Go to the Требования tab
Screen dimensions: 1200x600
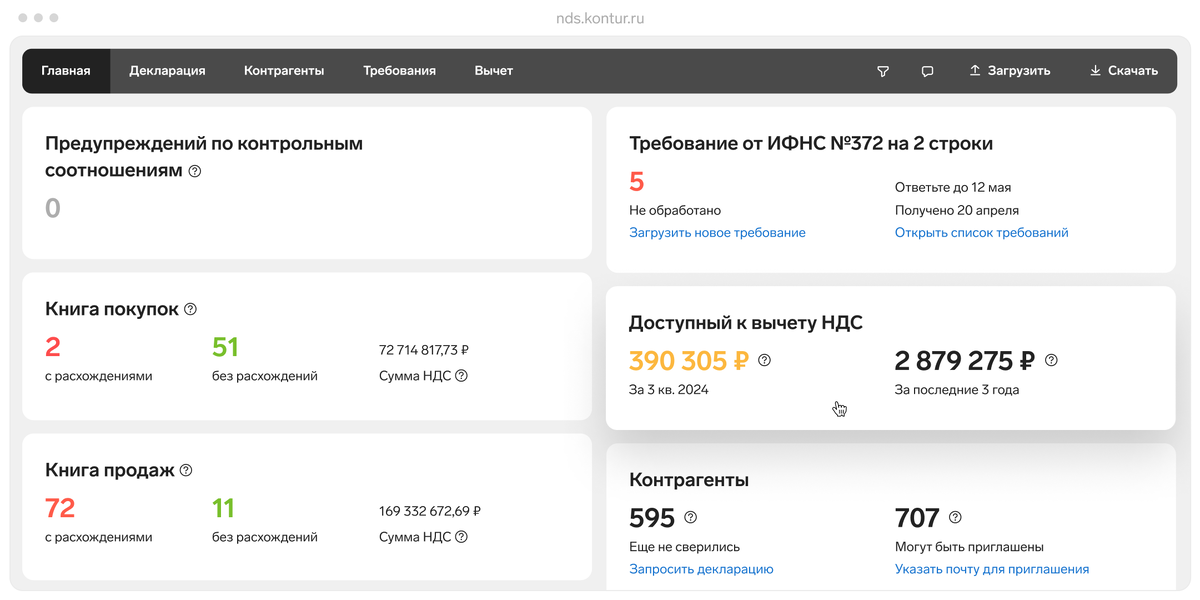pyautogui.click(x=399, y=71)
